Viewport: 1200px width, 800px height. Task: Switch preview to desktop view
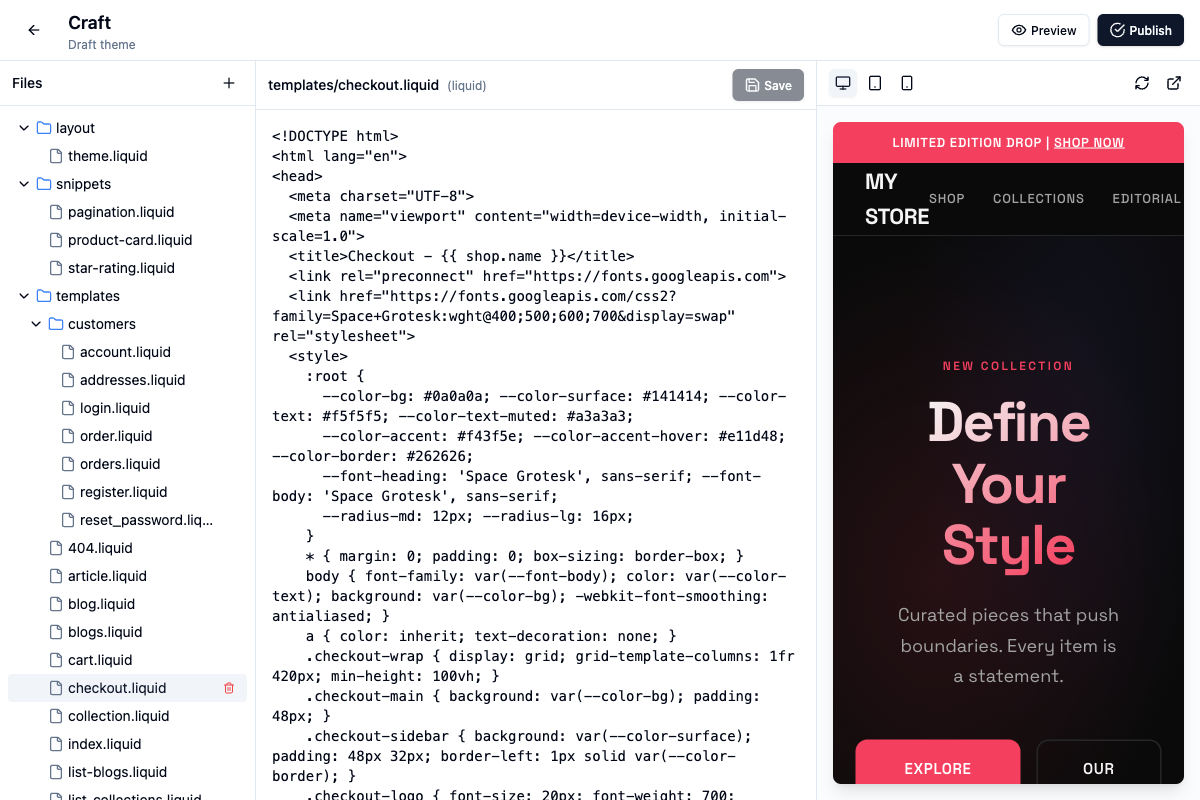[843, 83]
